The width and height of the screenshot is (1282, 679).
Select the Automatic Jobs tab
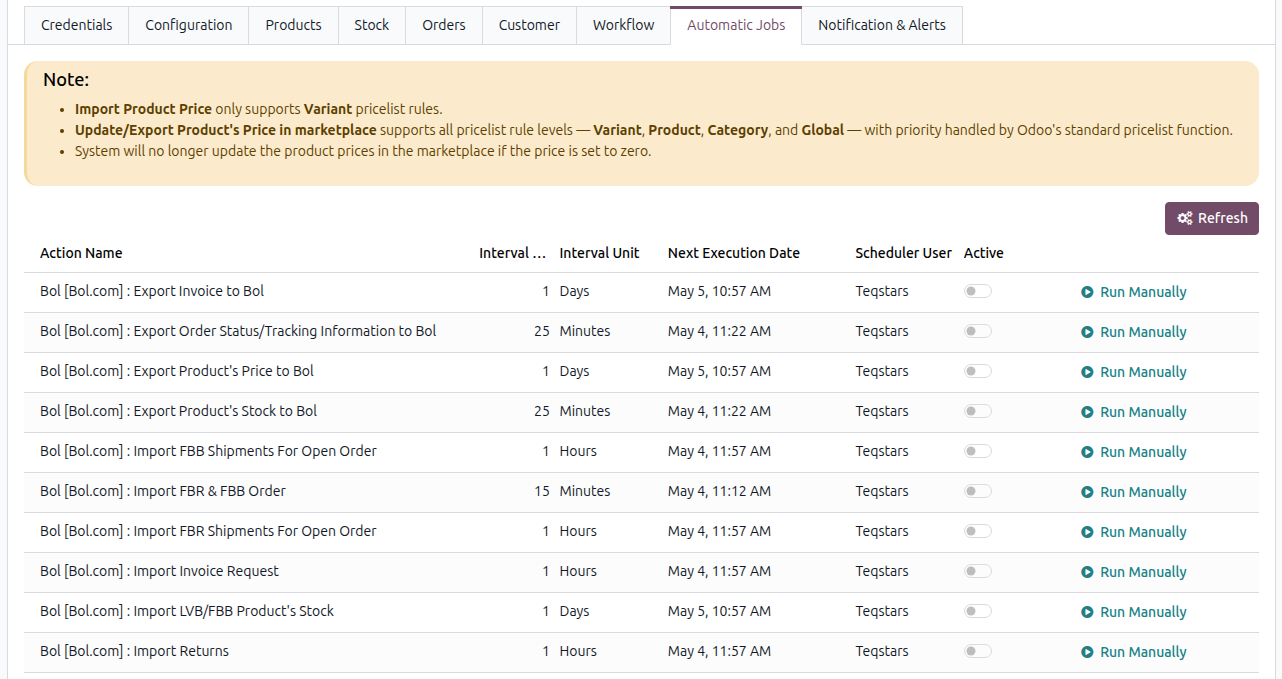click(736, 25)
